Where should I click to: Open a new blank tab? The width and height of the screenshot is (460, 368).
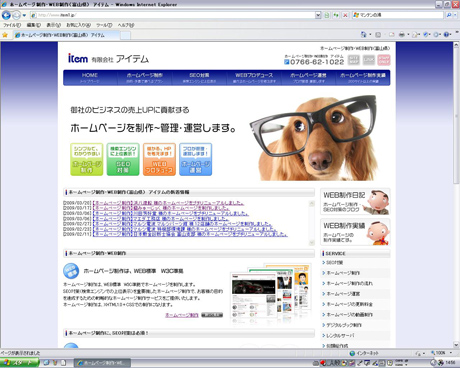coord(125,35)
